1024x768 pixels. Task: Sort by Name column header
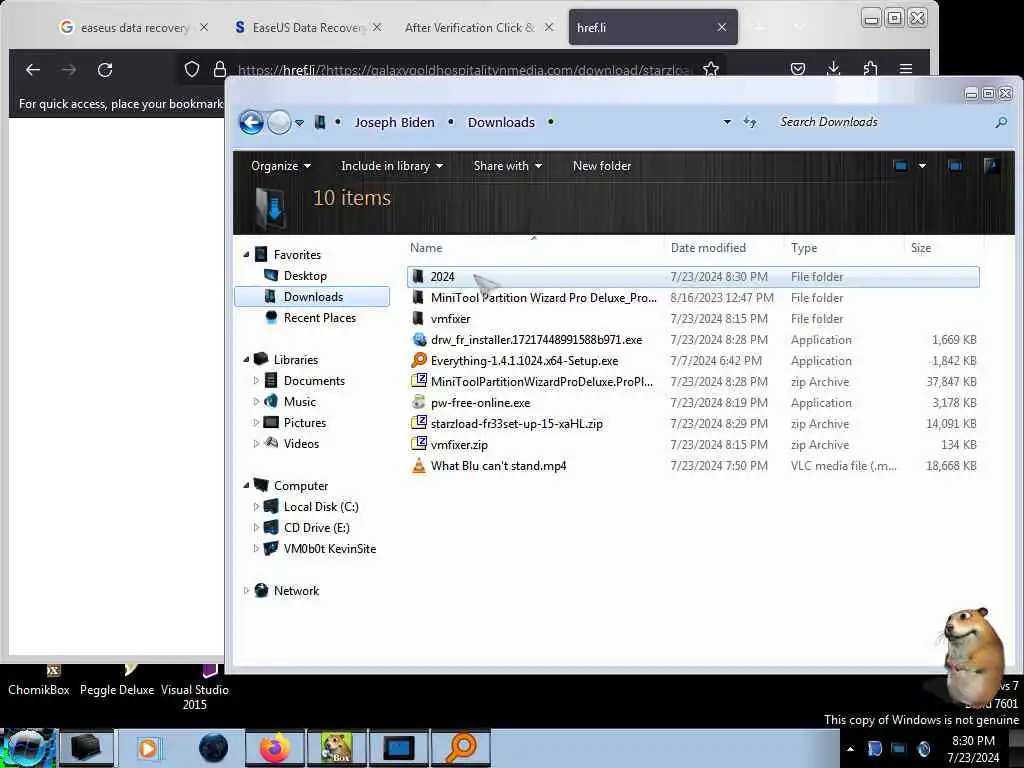pos(426,248)
